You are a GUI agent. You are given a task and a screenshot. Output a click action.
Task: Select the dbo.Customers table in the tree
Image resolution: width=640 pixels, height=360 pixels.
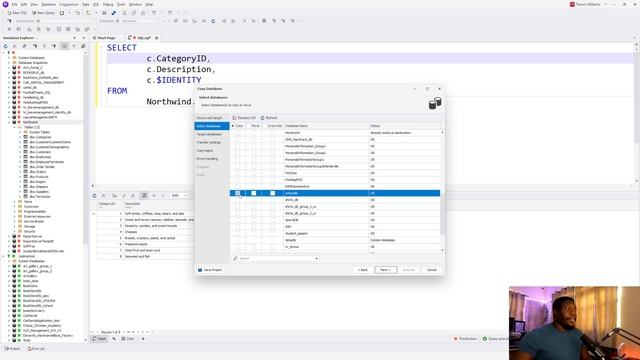pos(40,152)
